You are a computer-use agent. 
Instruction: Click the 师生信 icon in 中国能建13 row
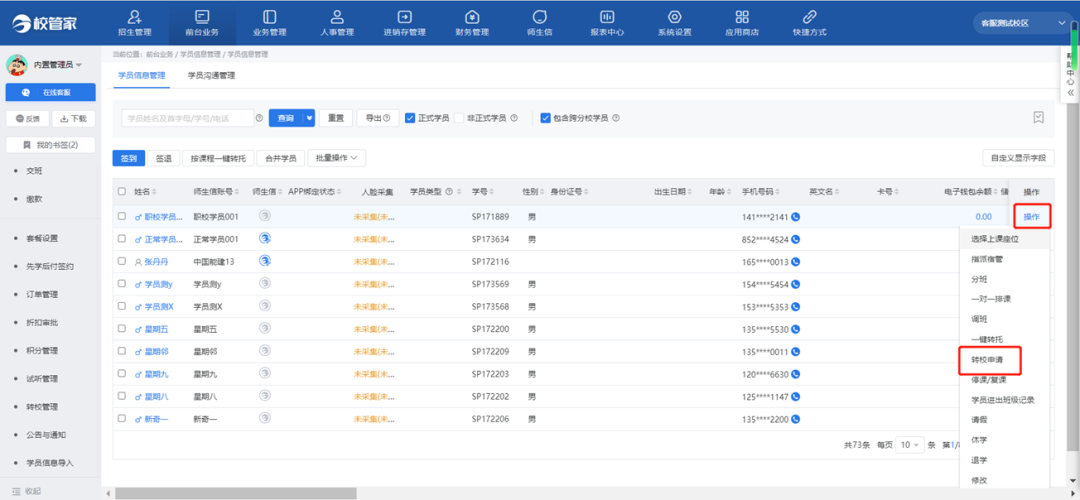[264, 262]
